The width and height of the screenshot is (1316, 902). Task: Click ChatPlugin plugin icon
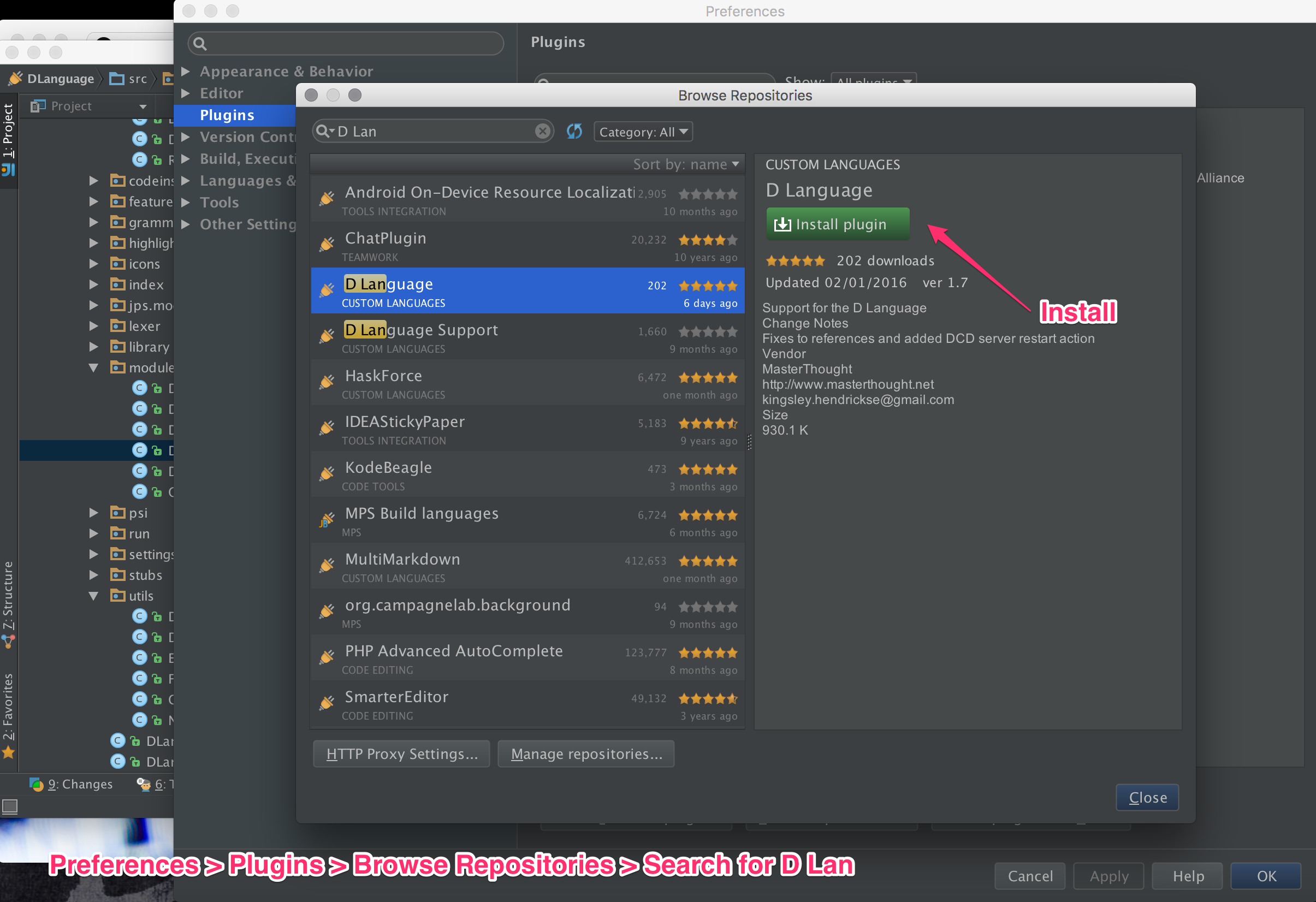pos(327,244)
